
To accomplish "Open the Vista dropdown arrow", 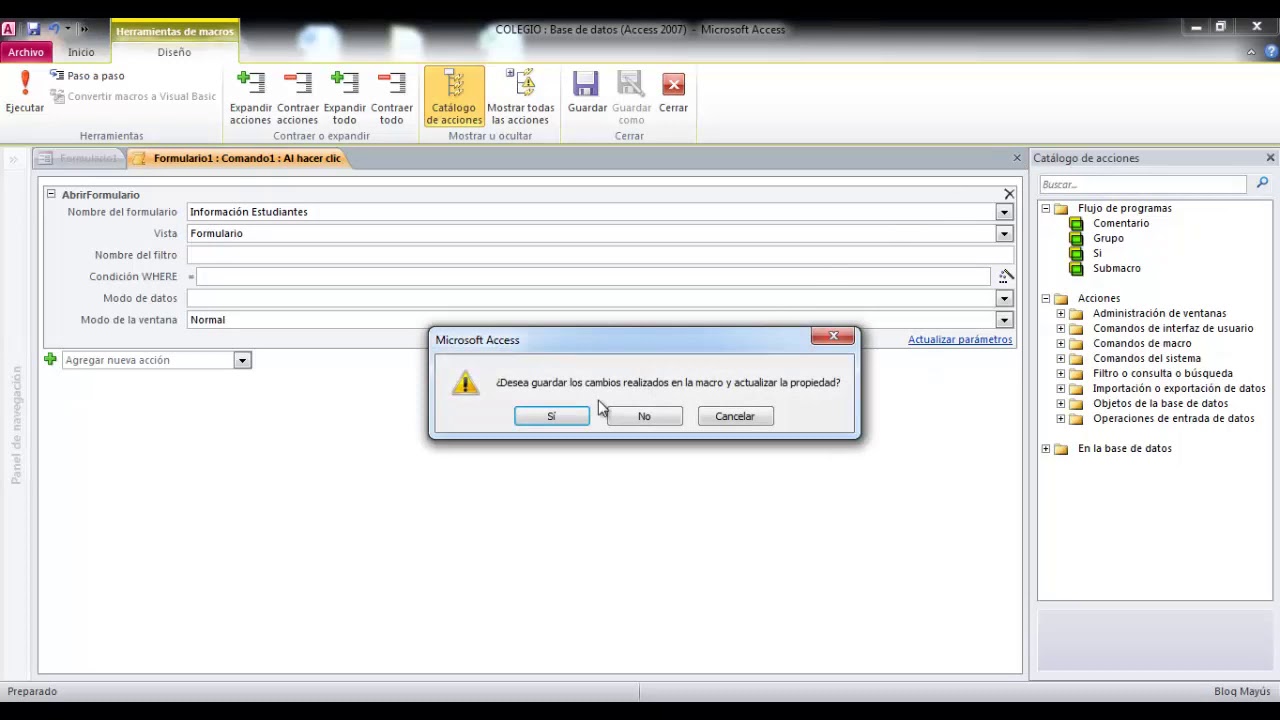I will (1004, 234).
